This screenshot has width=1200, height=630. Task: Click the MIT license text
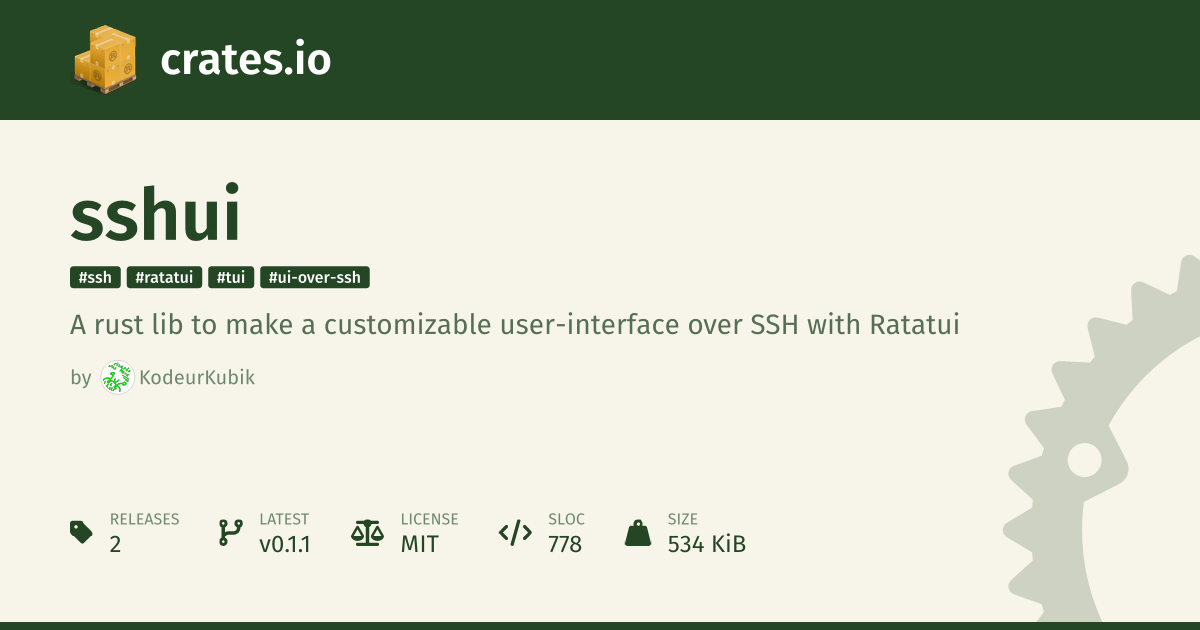(x=419, y=545)
